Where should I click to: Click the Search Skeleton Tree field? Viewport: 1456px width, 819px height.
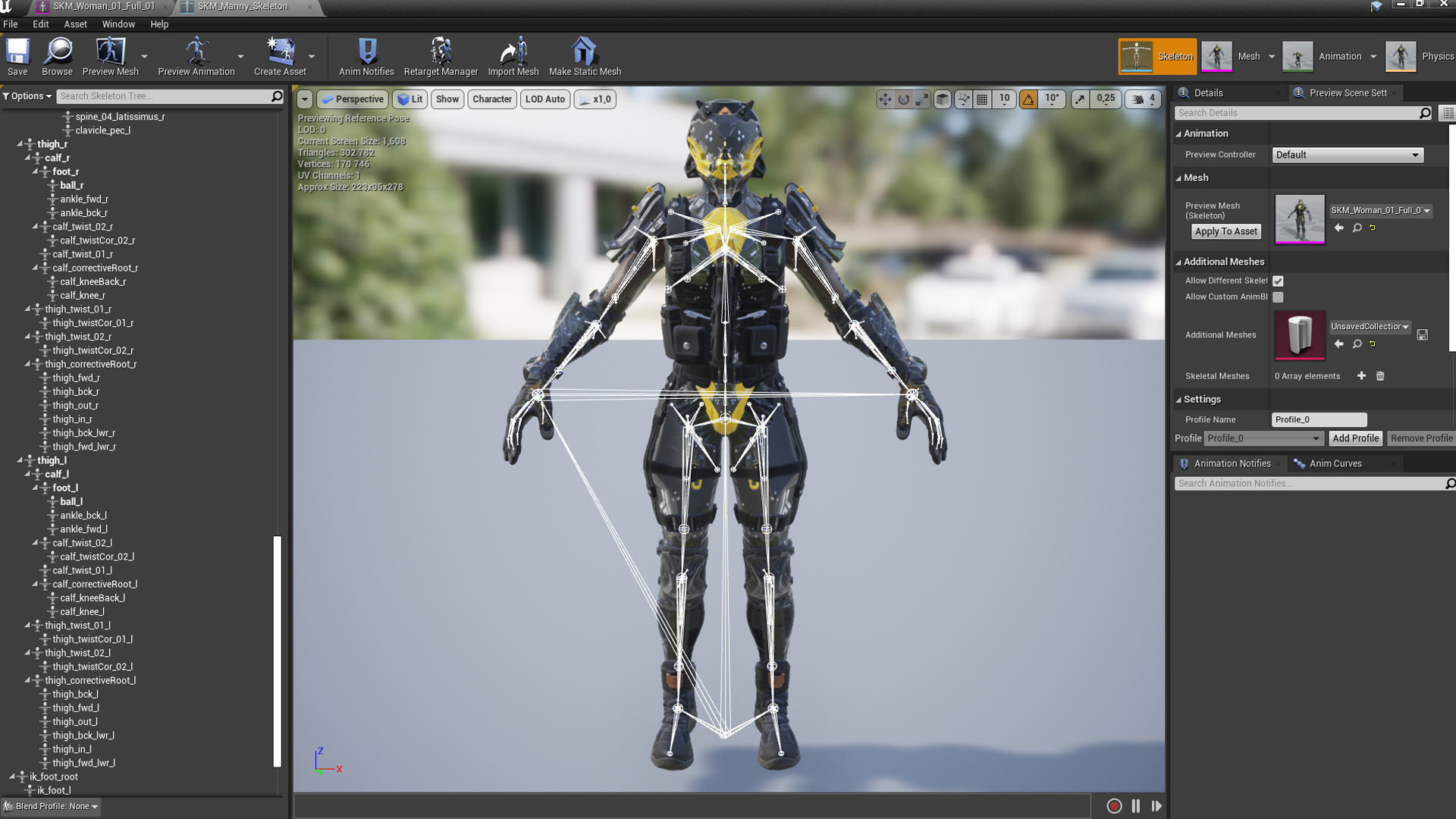tap(163, 96)
